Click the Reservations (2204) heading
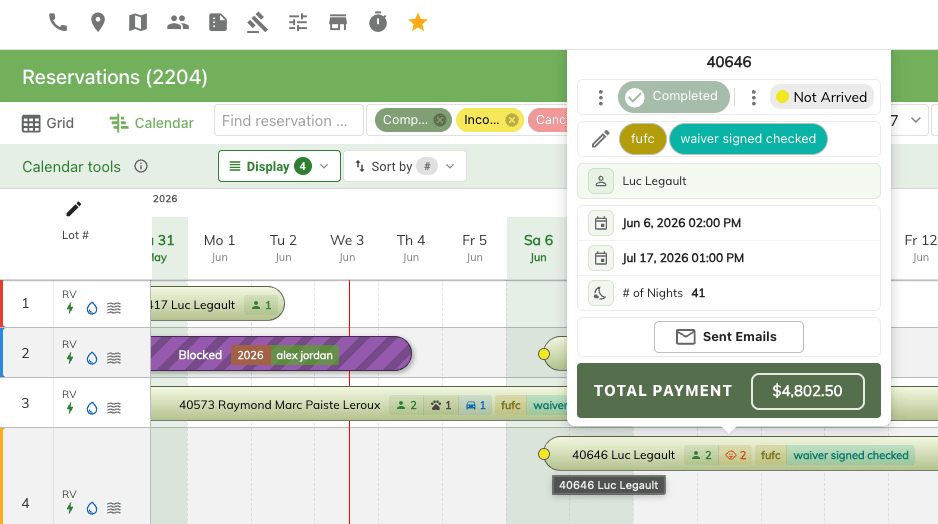 tap(115, 77)
